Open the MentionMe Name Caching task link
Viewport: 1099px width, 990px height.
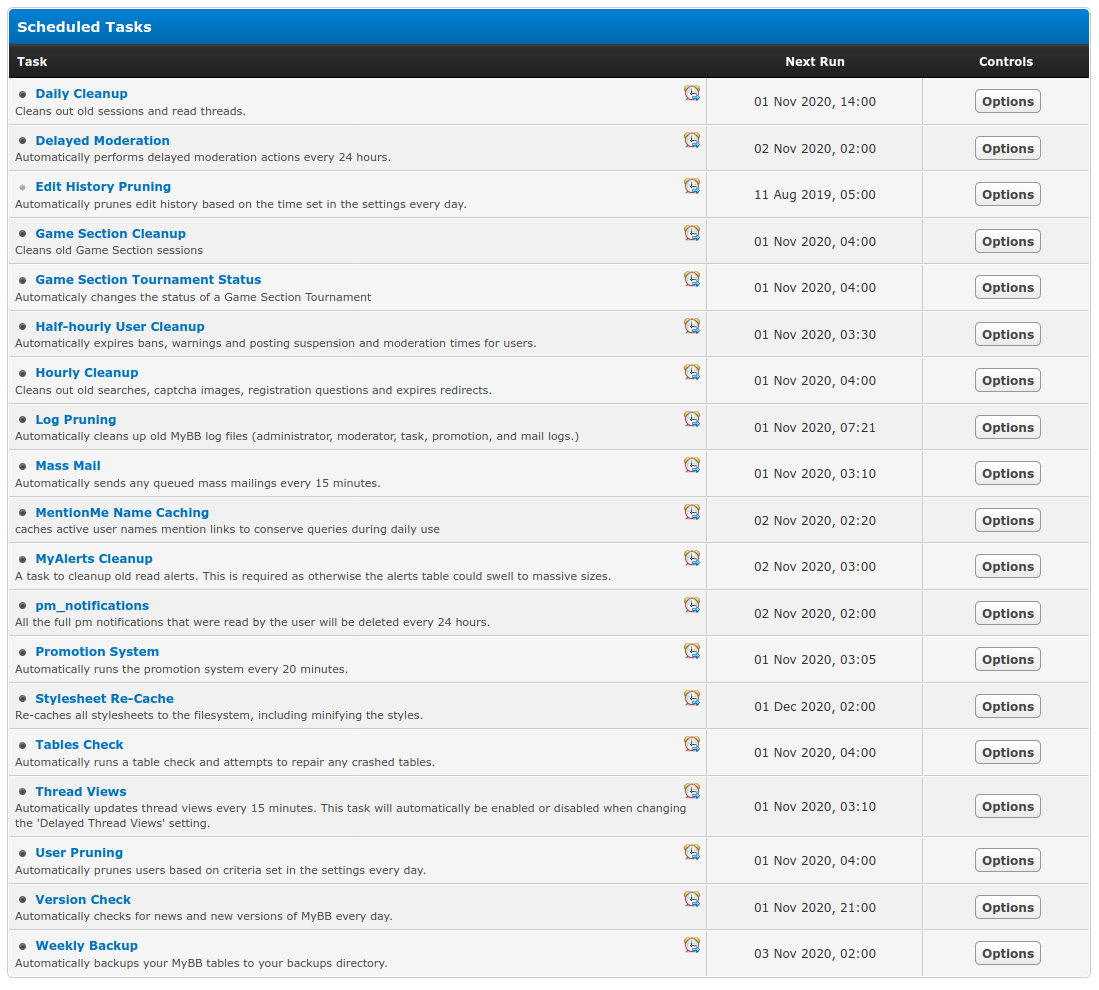pyautogui.click(x=122, y=513)
